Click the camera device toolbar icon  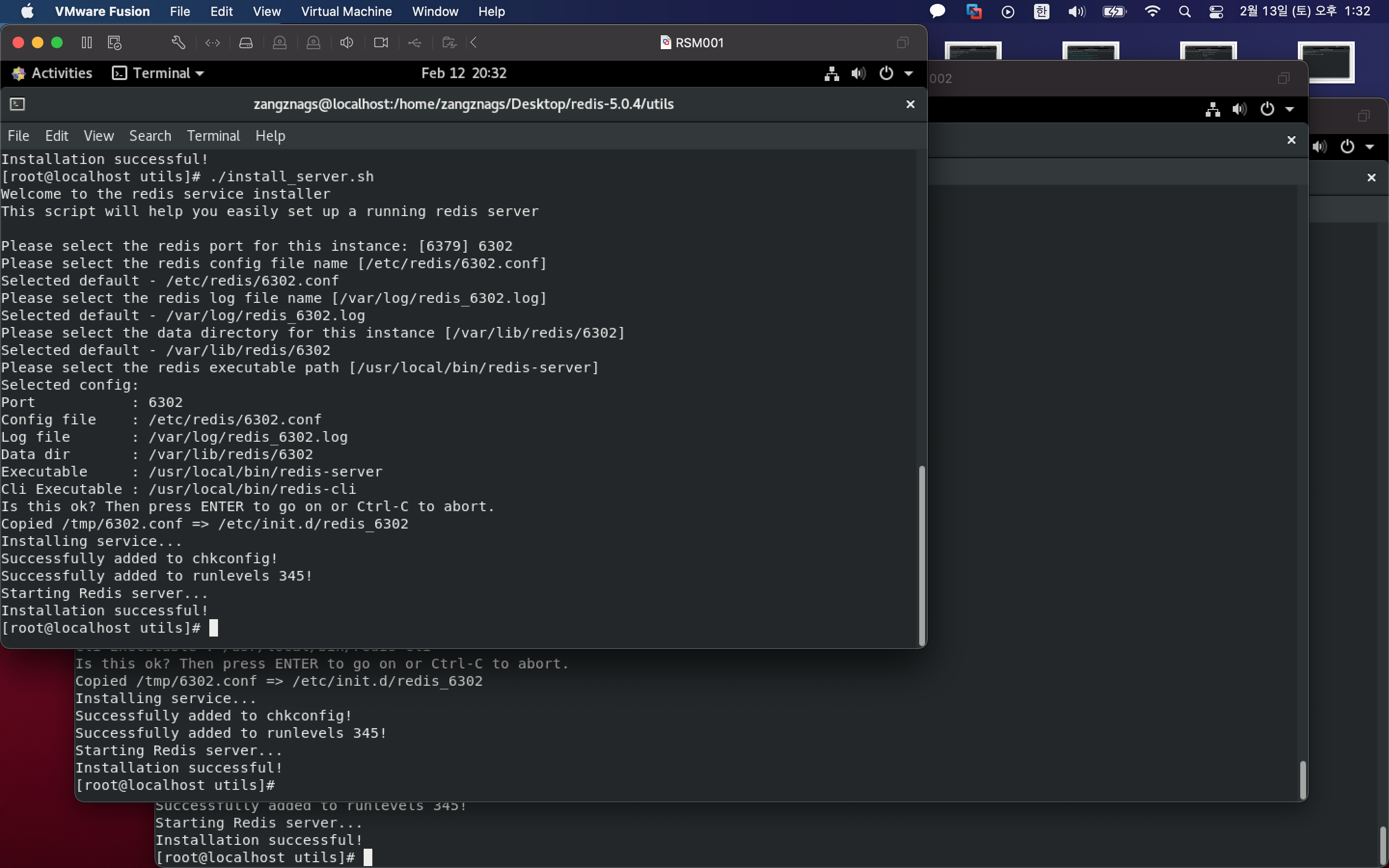tap(381, 42)
